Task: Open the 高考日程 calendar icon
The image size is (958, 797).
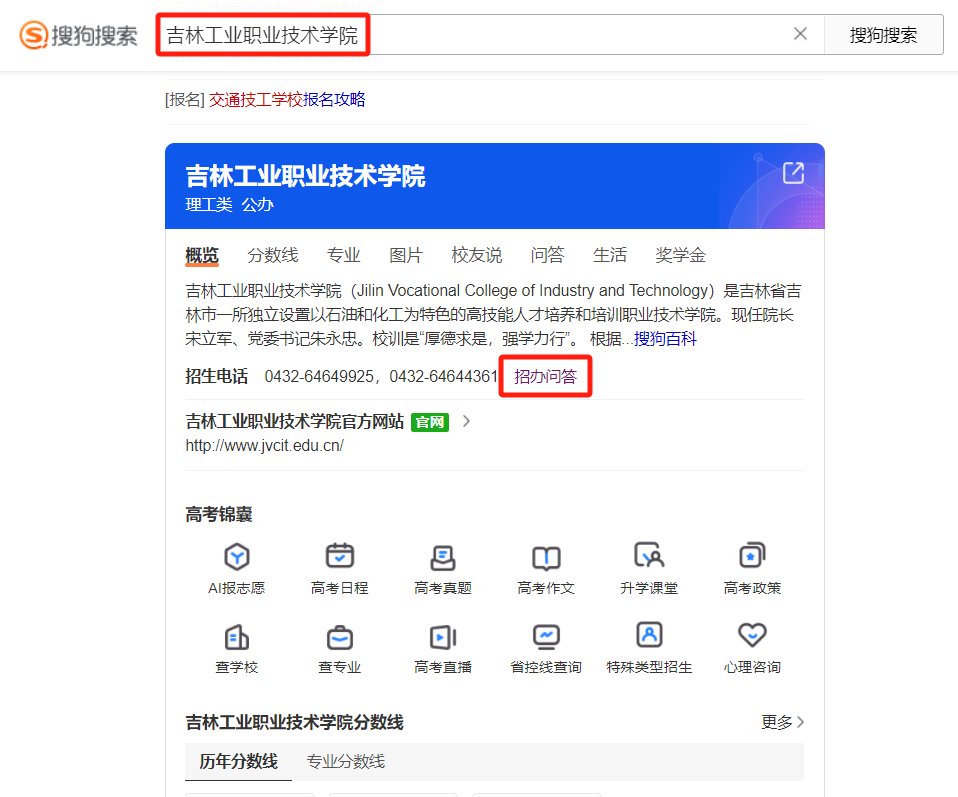Action: pos(340,557)
